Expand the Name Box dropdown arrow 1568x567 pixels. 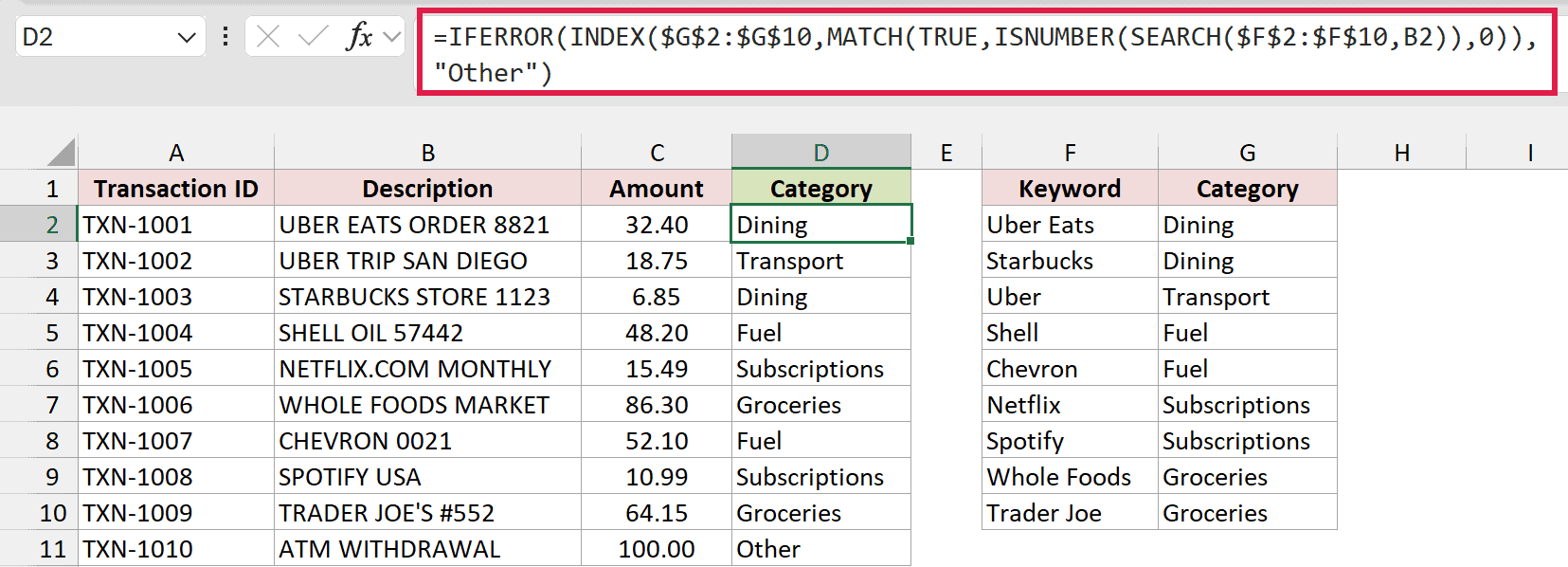[187, 38]
